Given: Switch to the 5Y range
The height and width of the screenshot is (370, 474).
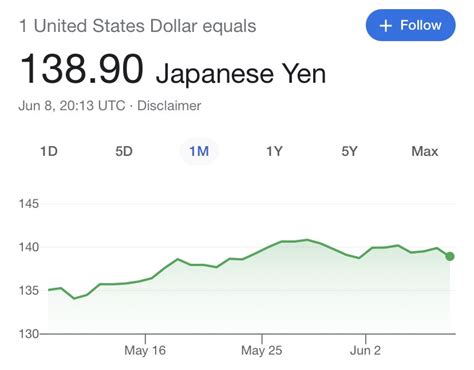Looking at the screenshot, I should (x=349, y=151).
